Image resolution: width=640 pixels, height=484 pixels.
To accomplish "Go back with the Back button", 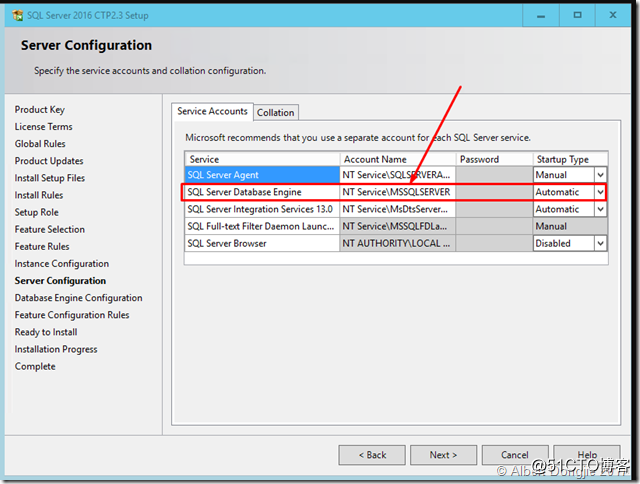I will [372, 455].
